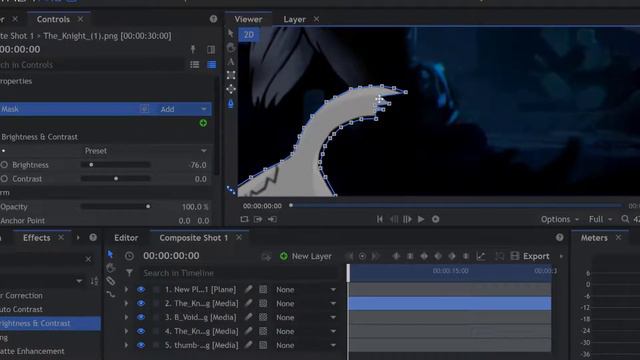Click the green add mask icon

203,123
